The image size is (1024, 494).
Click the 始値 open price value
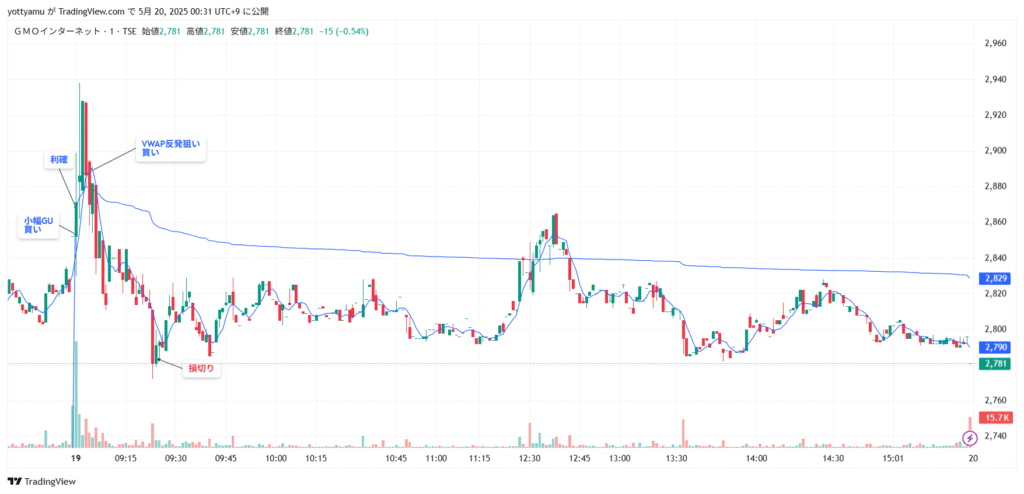(170, 31)
